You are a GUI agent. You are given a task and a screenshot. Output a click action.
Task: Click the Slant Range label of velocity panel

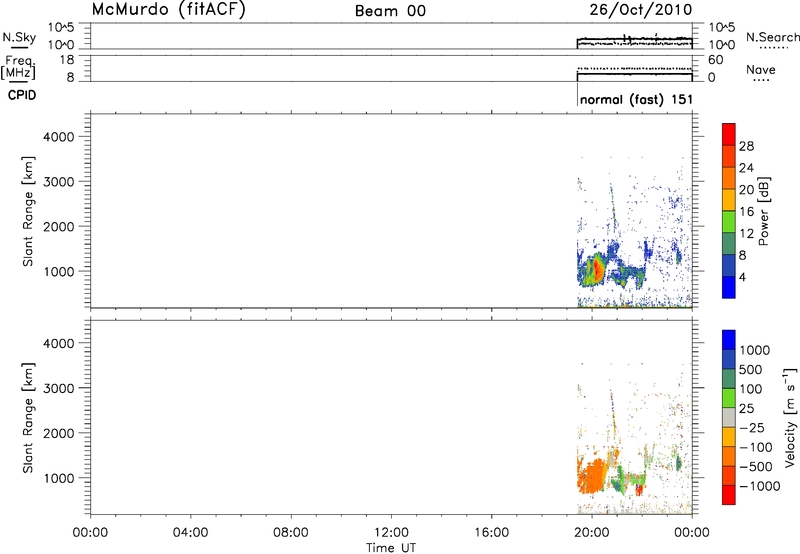pos(28,418)
